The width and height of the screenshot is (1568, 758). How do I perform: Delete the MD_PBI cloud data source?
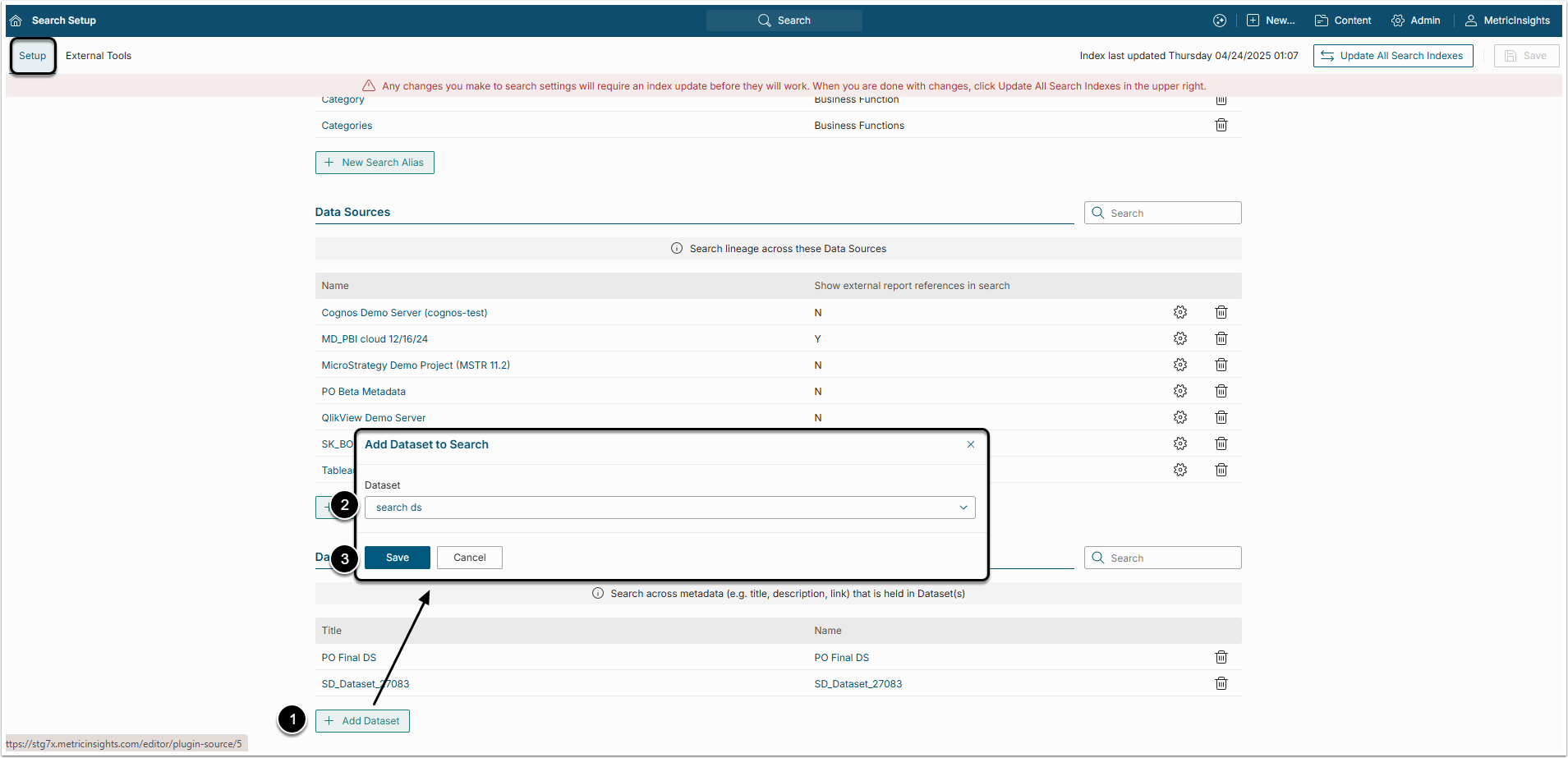(1221, 338)
